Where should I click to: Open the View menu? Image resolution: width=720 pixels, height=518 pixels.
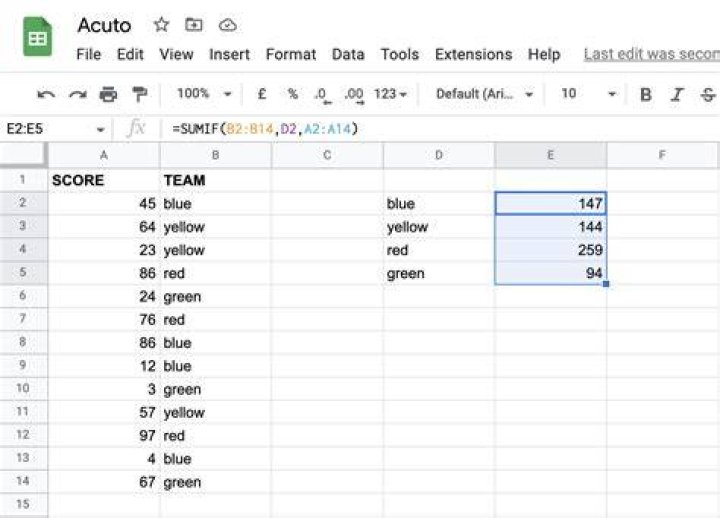pyautogui.click(x=176, y=55)
